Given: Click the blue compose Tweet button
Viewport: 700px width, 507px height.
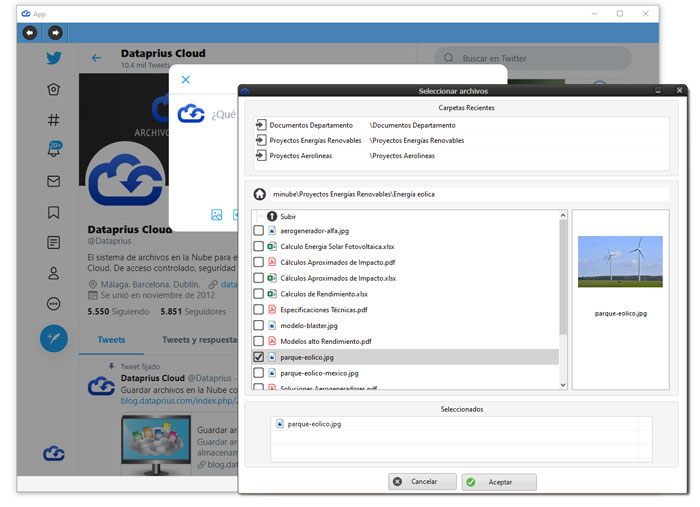Looking at the screenshot, I should coord(54,338).
